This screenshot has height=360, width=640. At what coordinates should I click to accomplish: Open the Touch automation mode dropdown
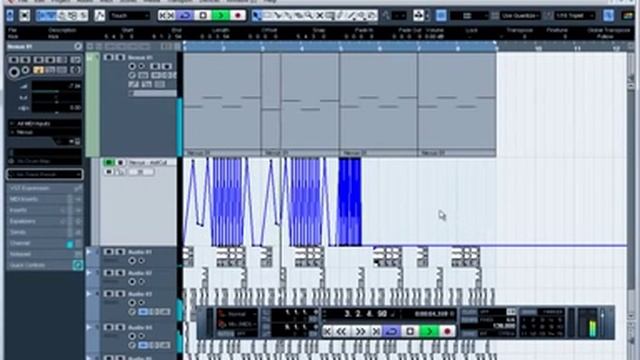pos(130,16)
